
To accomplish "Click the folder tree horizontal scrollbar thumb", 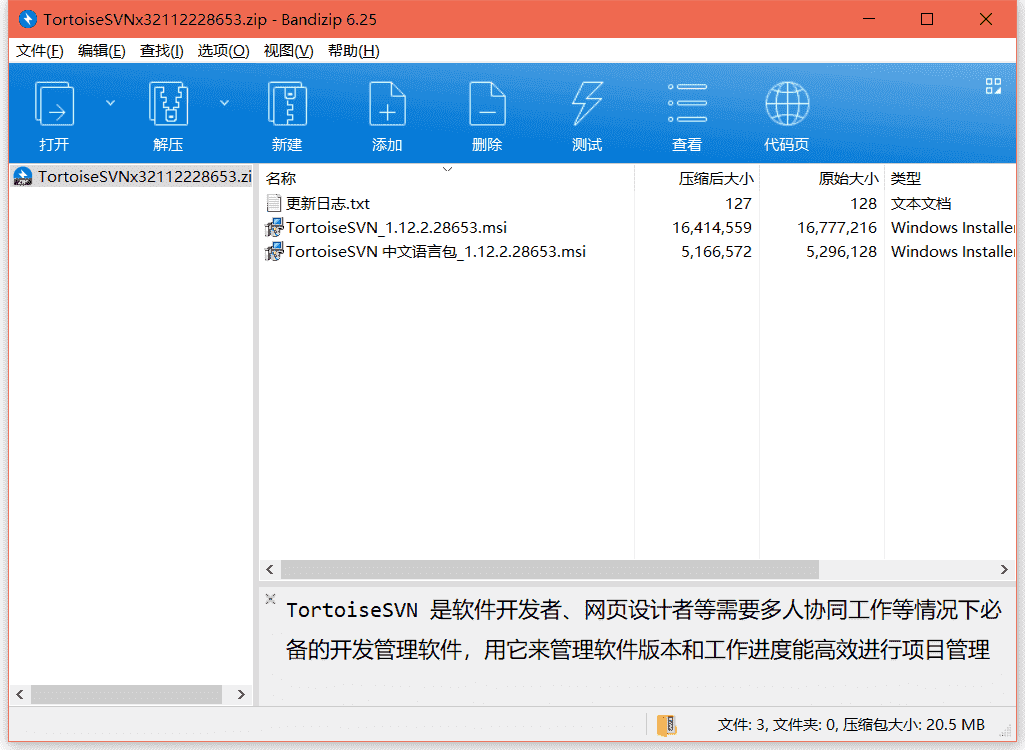I will tap(127, 694).
